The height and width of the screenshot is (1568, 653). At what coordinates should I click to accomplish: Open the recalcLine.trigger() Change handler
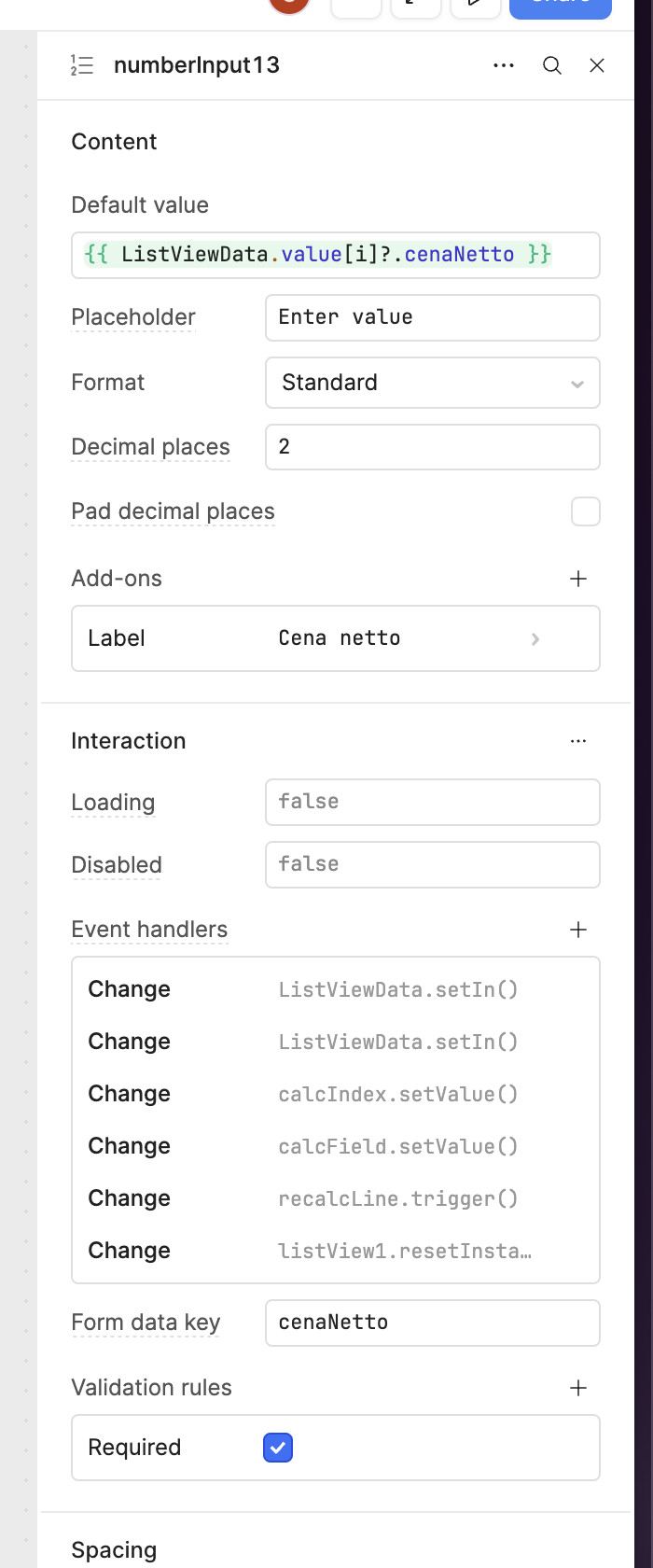336,1198
